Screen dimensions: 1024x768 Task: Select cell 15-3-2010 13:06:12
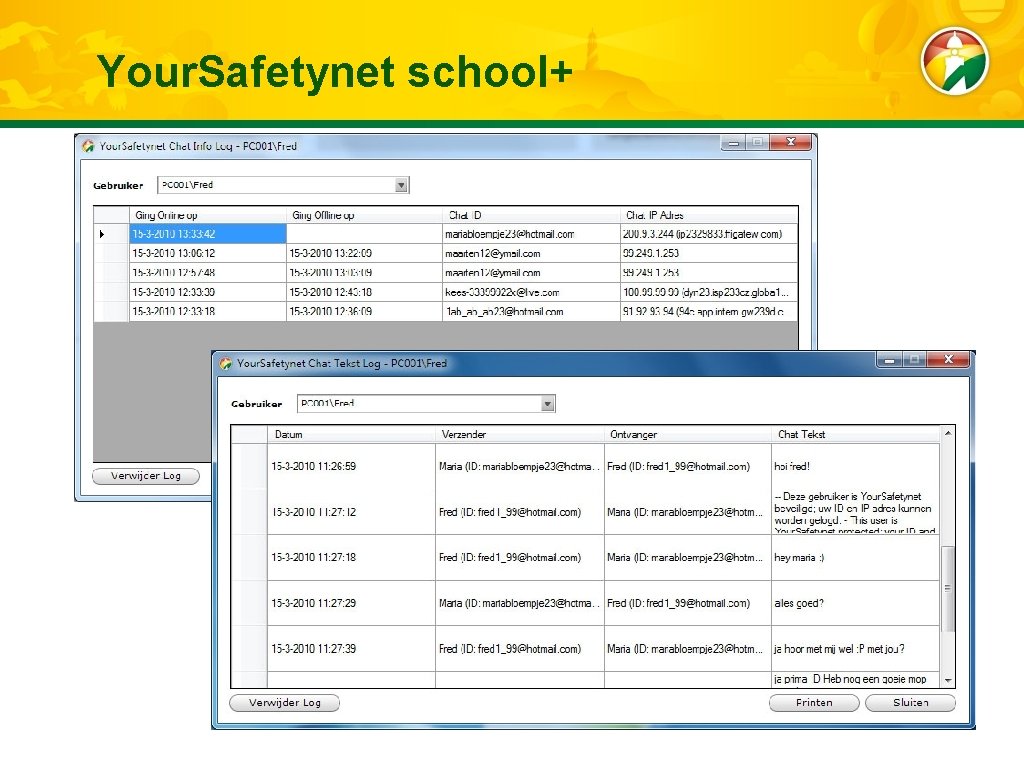click(208, 253)
